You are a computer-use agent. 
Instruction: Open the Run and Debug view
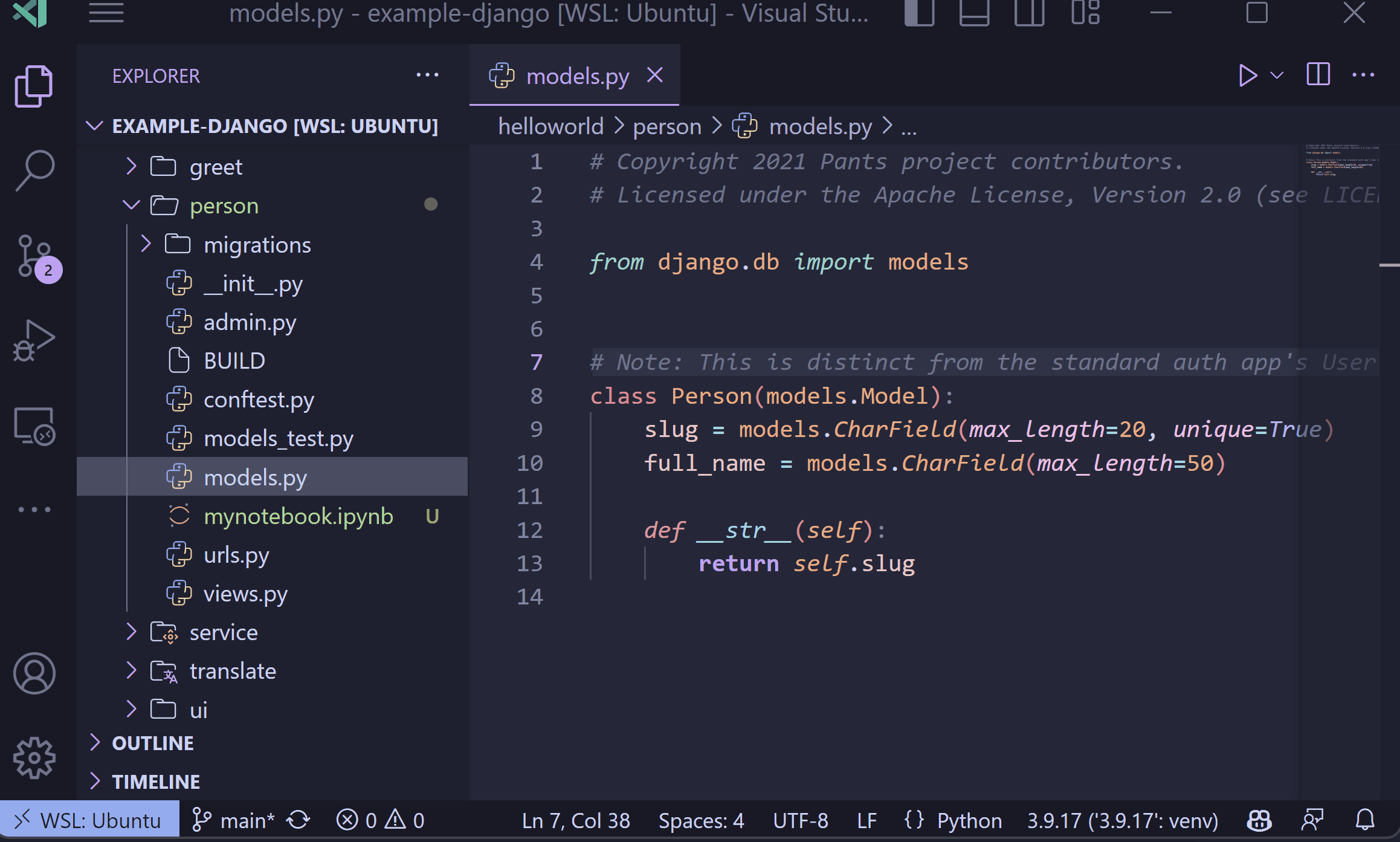[34, 340]
